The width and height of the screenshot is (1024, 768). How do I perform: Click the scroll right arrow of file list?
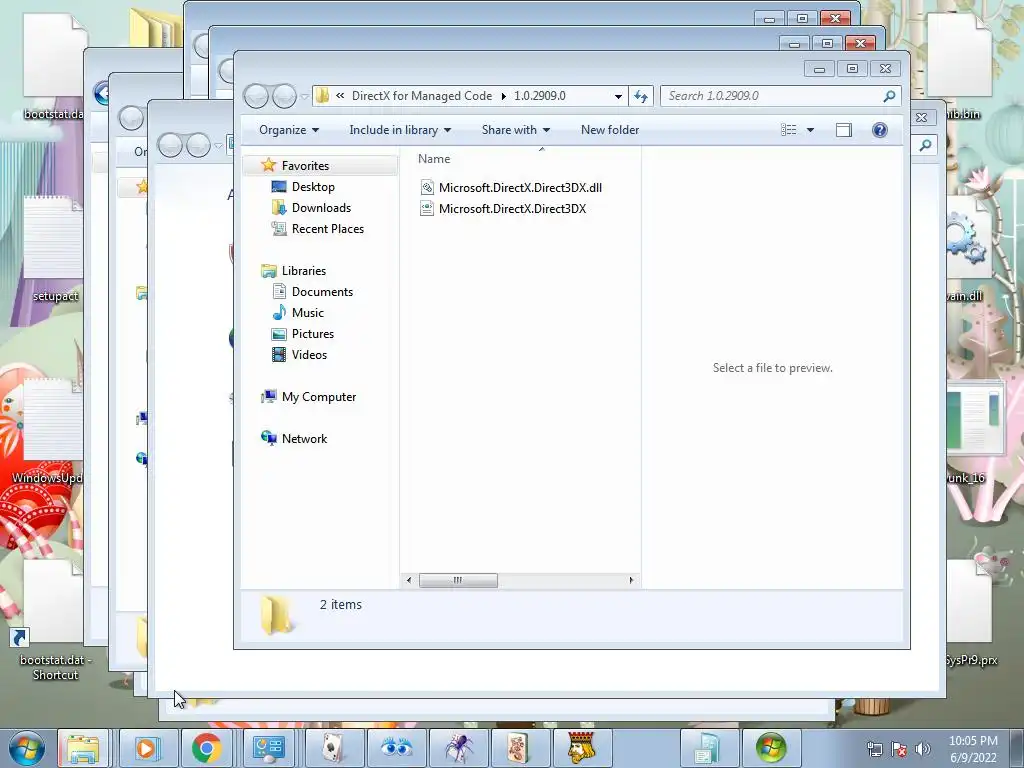pos(631,580)
